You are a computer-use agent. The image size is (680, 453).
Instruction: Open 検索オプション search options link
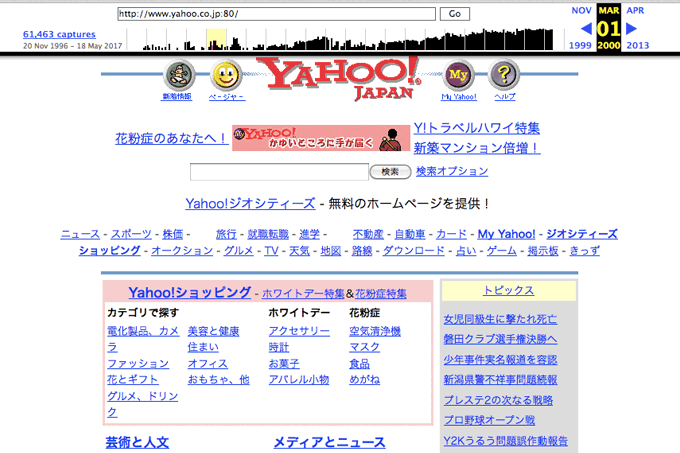(x=452, y=171)
